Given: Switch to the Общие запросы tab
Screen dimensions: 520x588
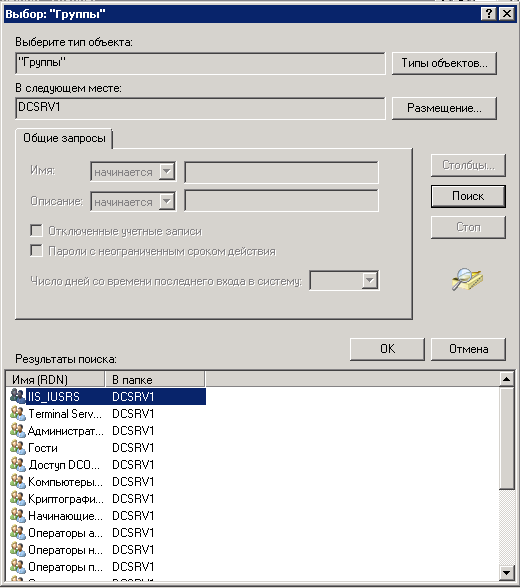Looking at the screenshot, I should [64, 138].
